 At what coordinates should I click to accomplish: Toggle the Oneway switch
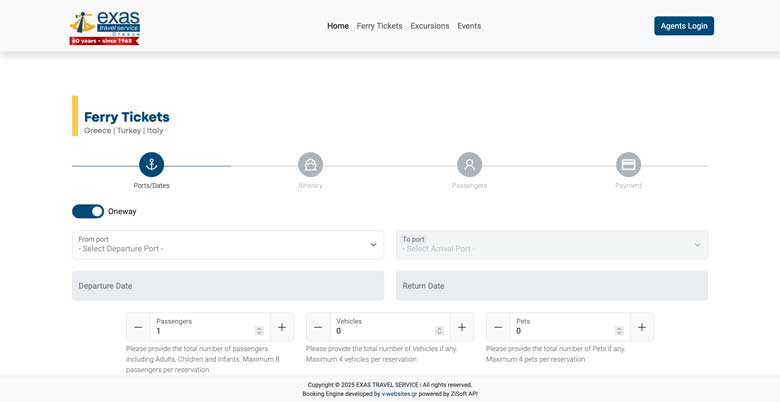point(88,211)
